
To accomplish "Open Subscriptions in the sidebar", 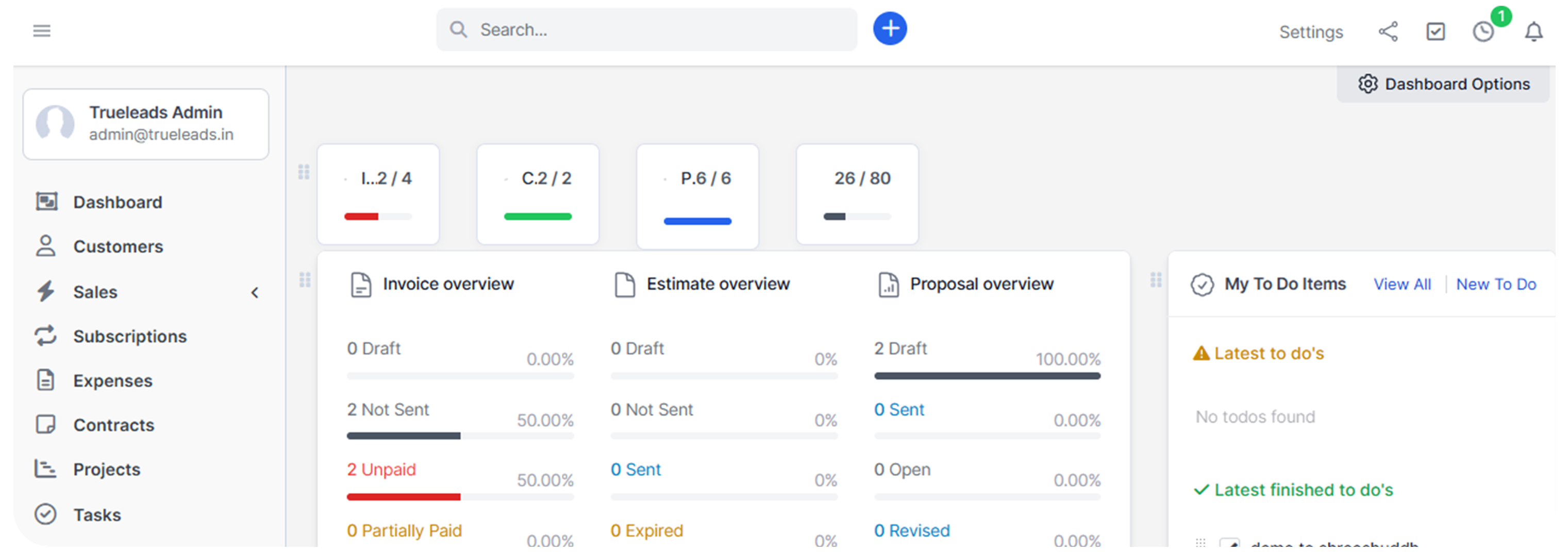I will (x=130, y=337).
